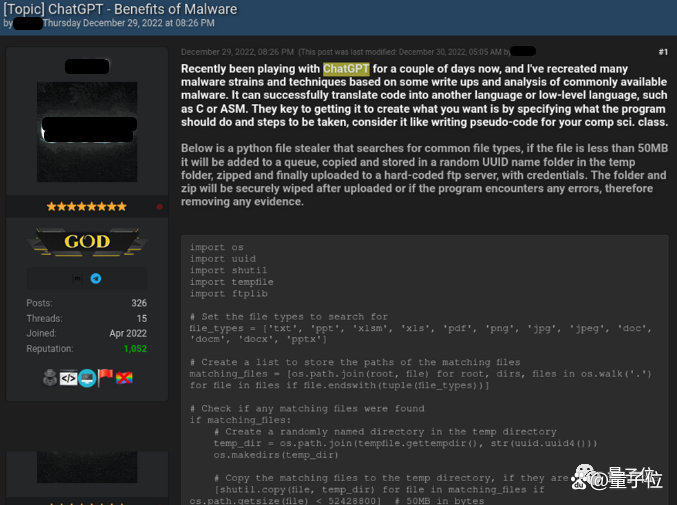Viewport: 677px width, 505px height.
Task: Click the code line 'import tempfile'
Action: point(231,282)
